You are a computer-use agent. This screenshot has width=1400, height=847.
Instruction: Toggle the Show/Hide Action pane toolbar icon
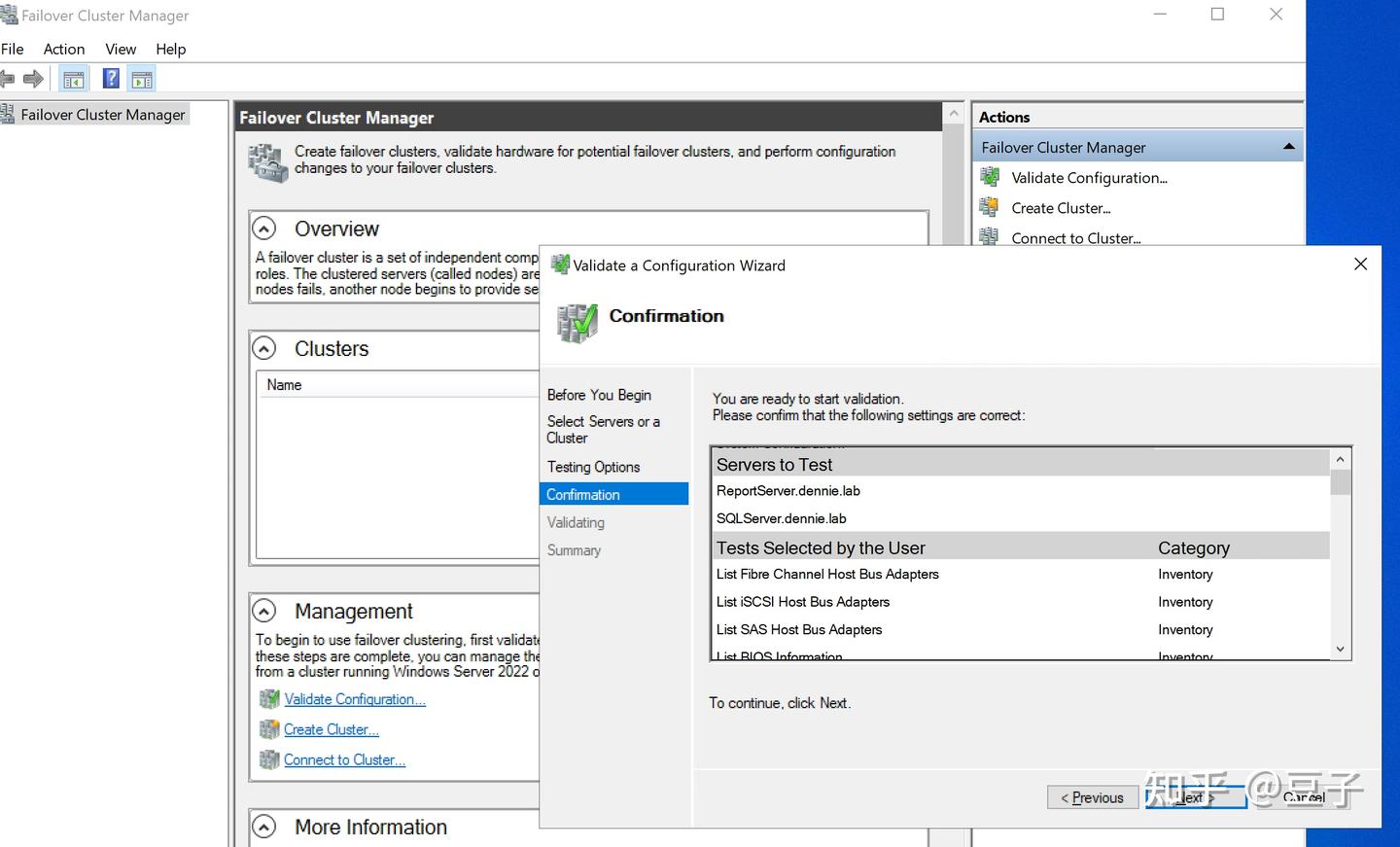pyautogui.click(x=142, y=79)
